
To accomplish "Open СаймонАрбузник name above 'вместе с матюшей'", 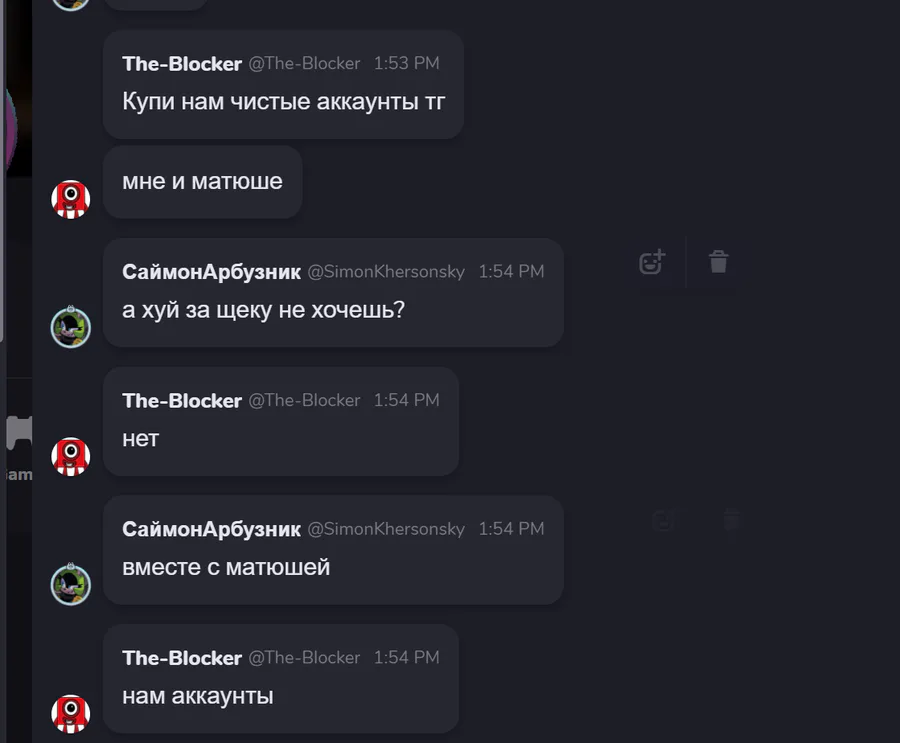I will click(x=211, y=529).
